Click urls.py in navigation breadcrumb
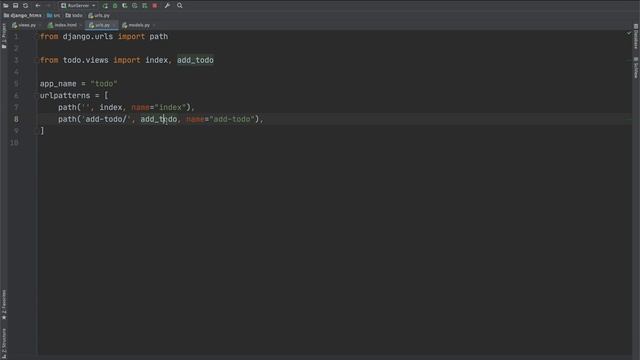Screen dimensions: 640x360 coord(99,16)
